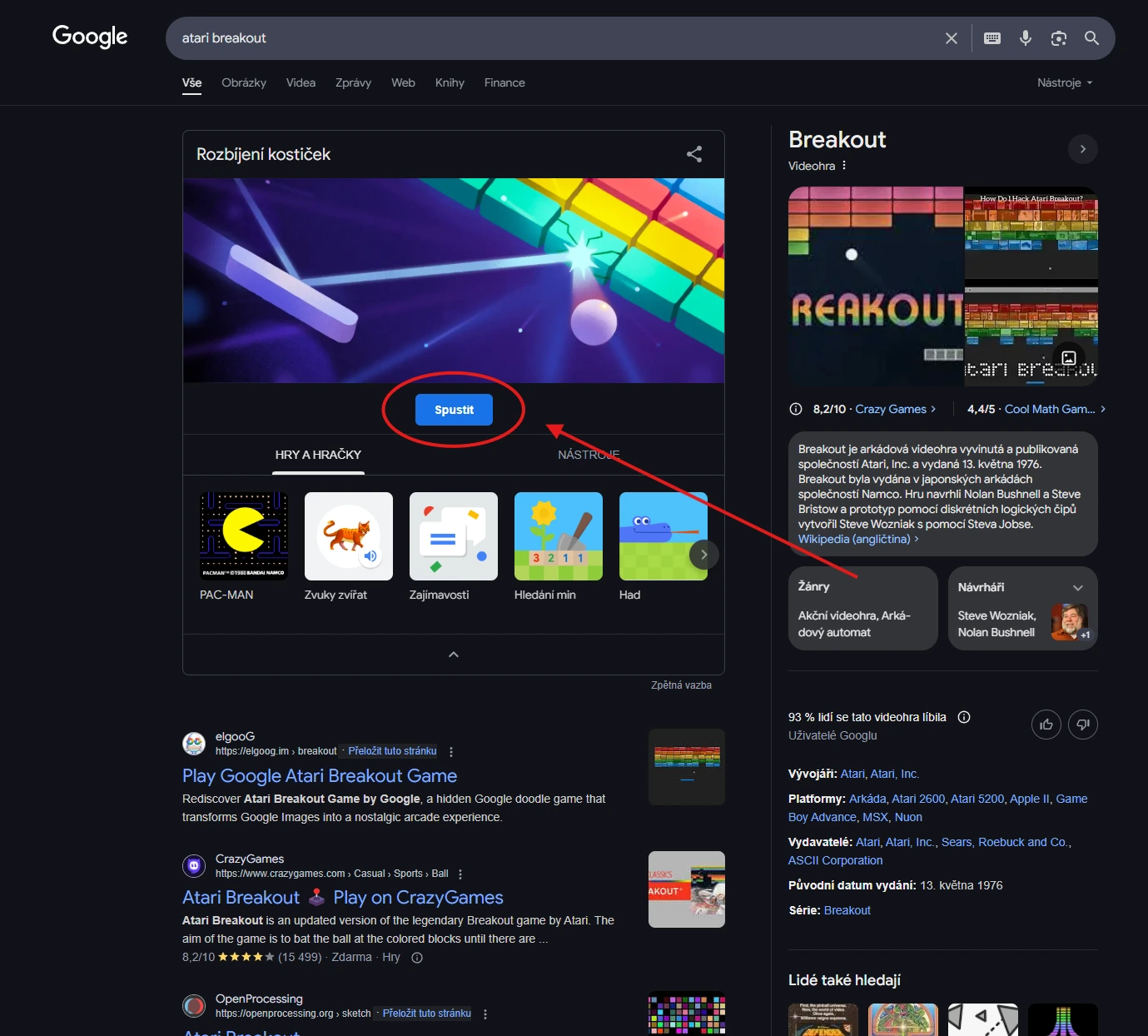Open Play Google Atari Breakout Game link
This screenshot has width=1148, height=1036.
pyautogui.click(x=320, y=776)
